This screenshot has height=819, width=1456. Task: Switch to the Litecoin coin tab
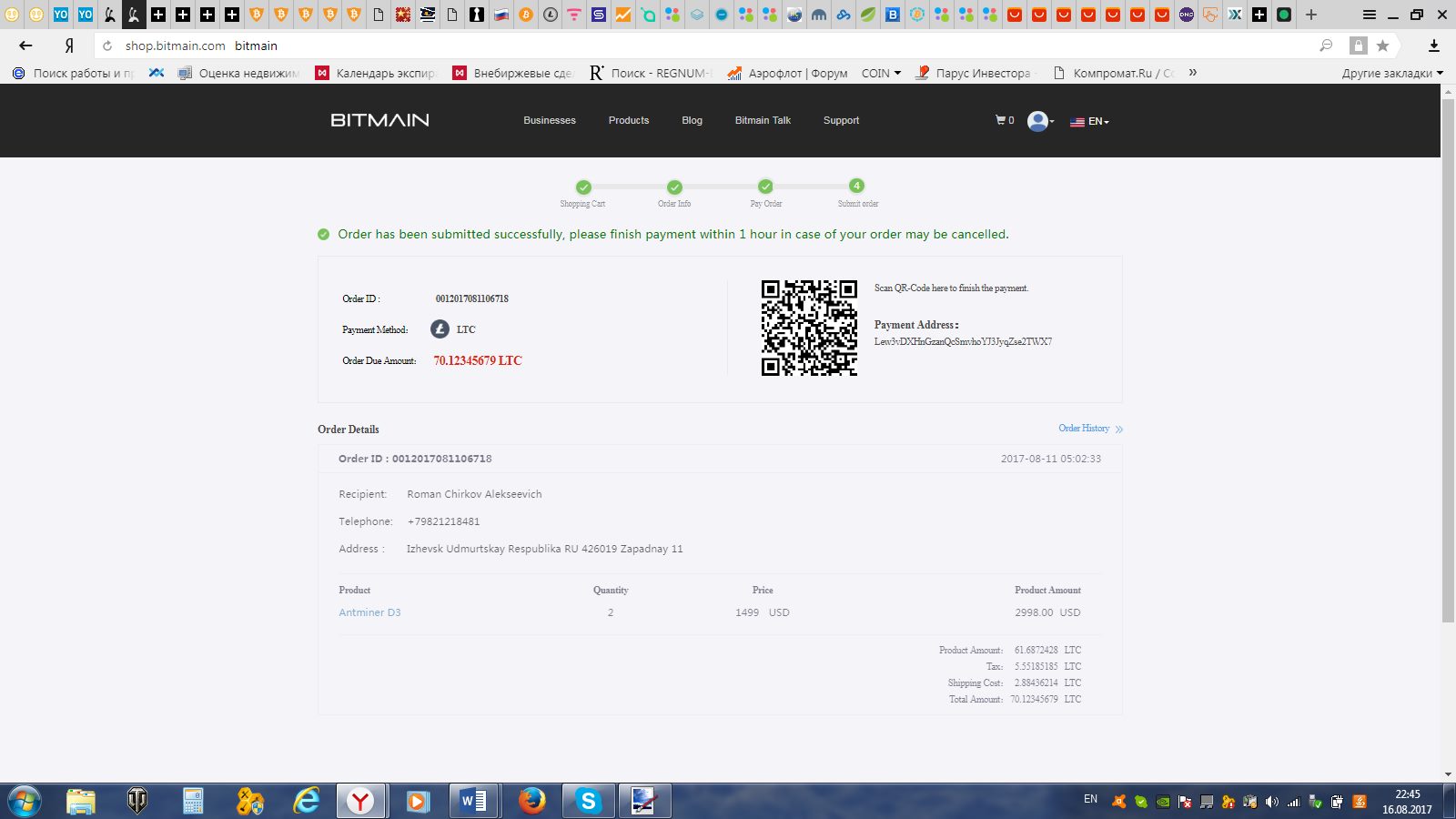click(551, 15)
